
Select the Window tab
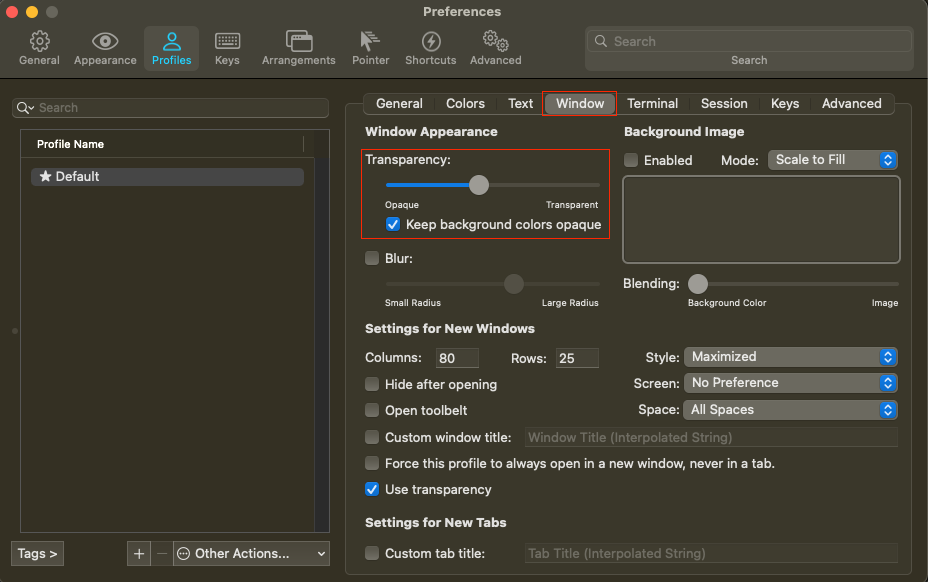click(x=580, y=104)
